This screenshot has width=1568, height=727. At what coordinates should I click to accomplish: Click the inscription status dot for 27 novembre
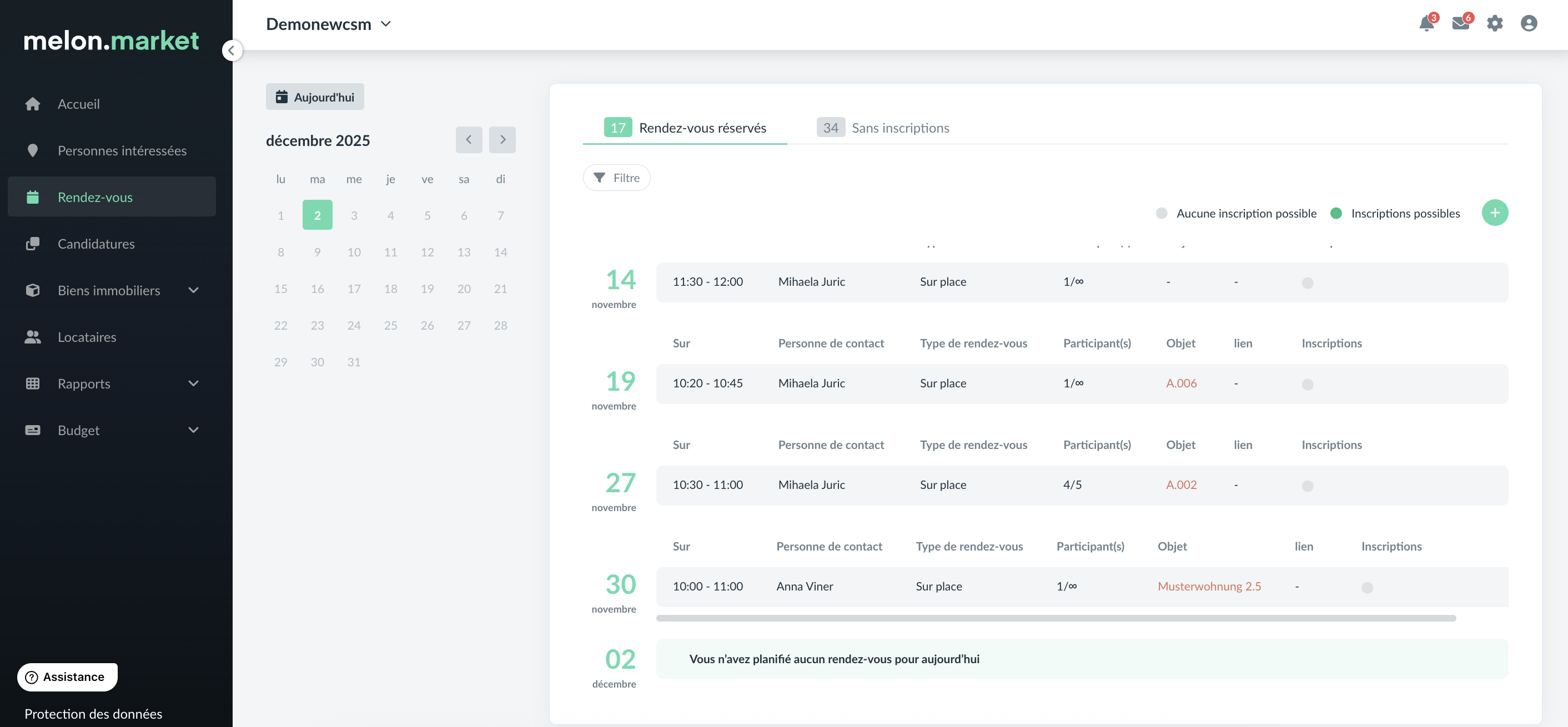[x=1307, y=486]
